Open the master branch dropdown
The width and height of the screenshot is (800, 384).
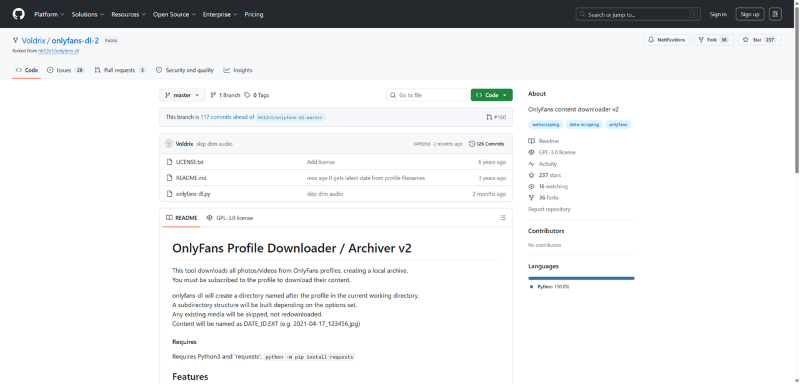tap(182, 95)
